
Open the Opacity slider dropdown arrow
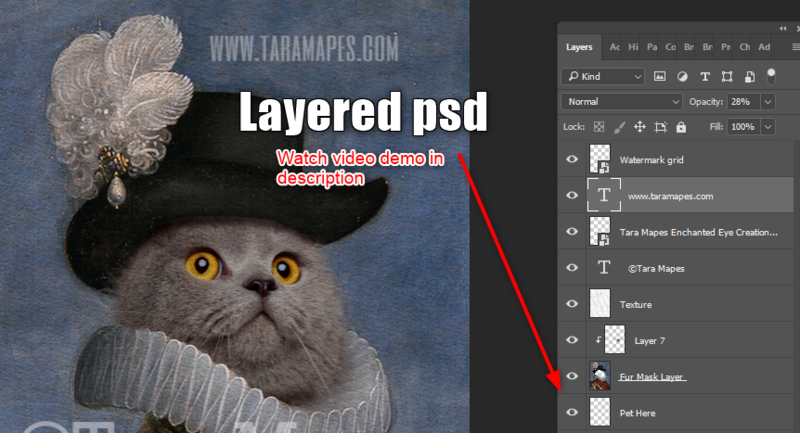768,101
